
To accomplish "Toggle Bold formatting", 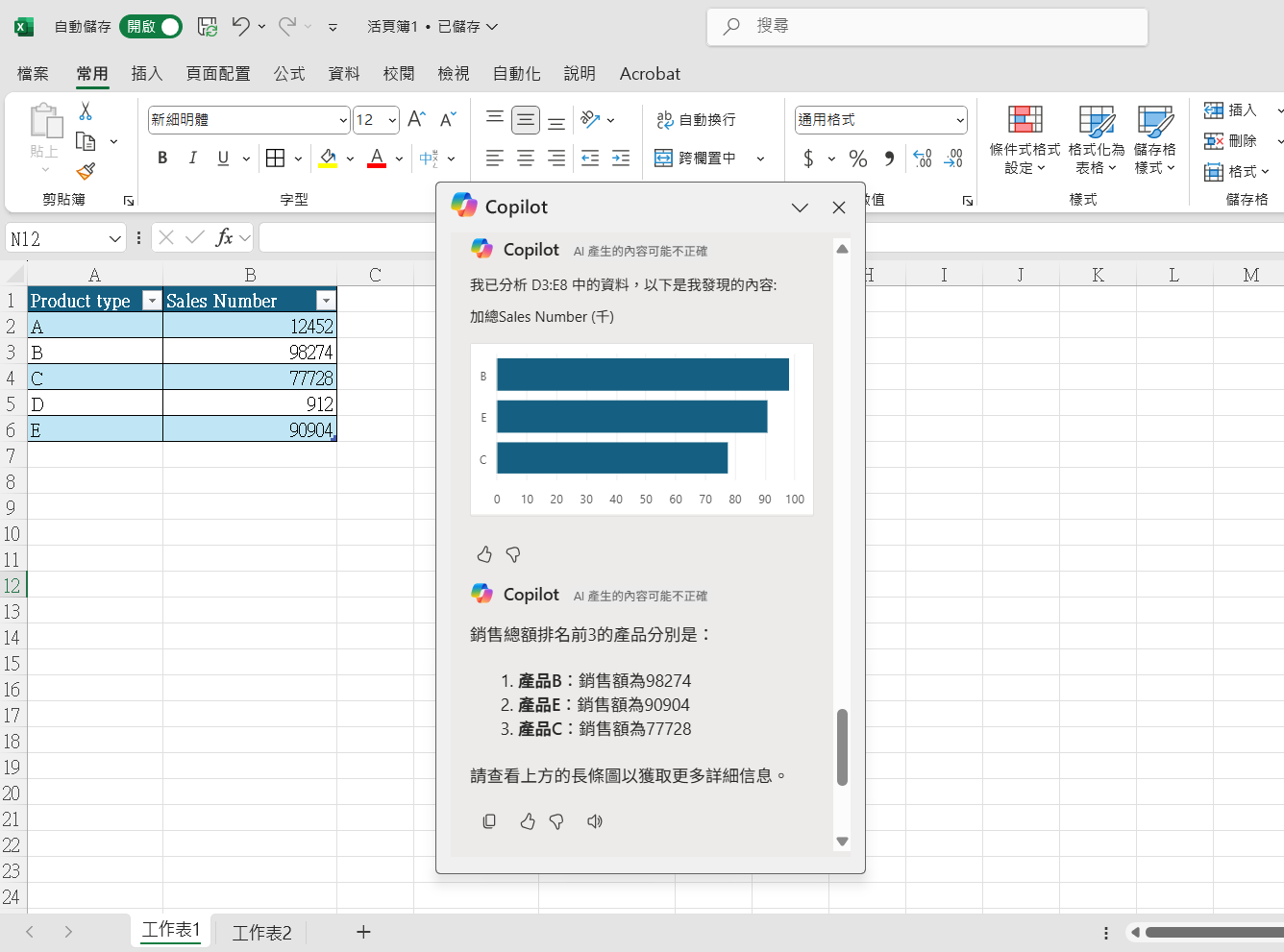I will pos(162,158).
